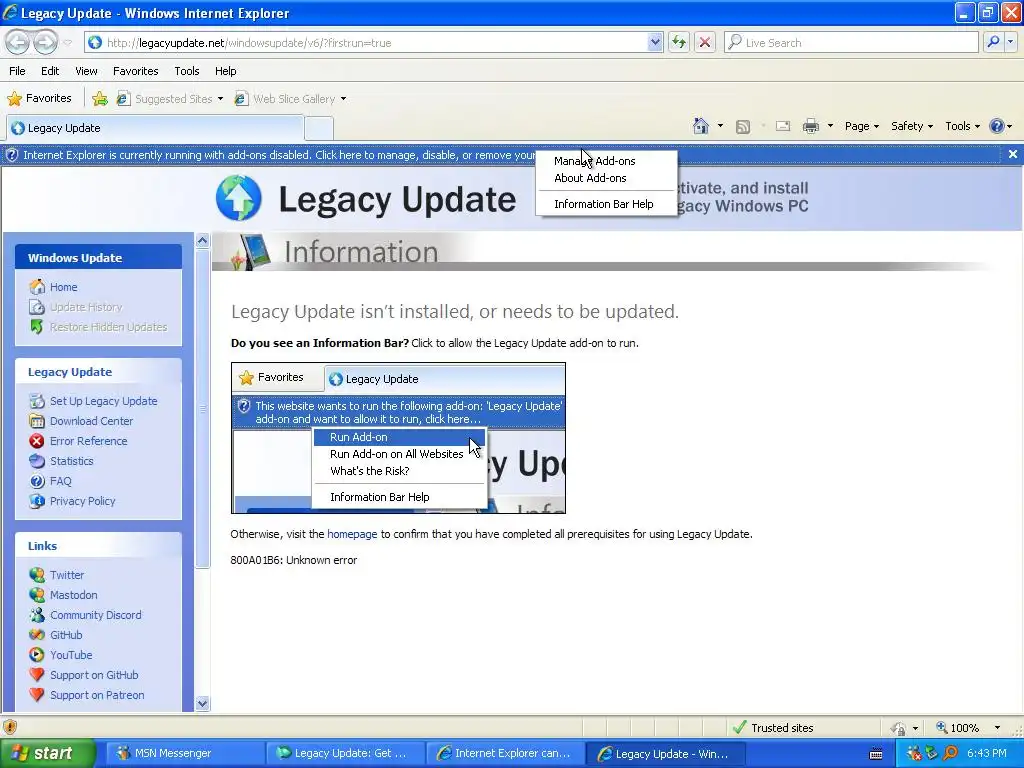The height and width of the screenshot is (768, 1024).
Task: Click the Trusted sites zone checkmark
Action: click(740, 728)
